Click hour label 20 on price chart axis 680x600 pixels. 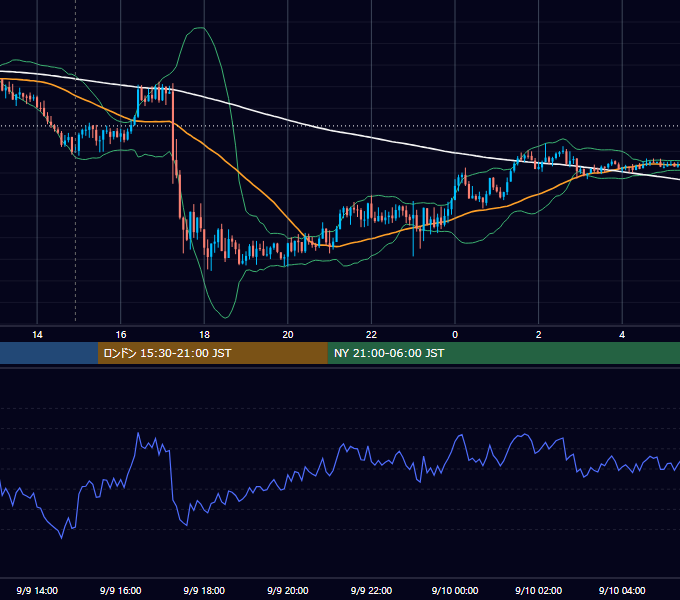click(288, 334)
